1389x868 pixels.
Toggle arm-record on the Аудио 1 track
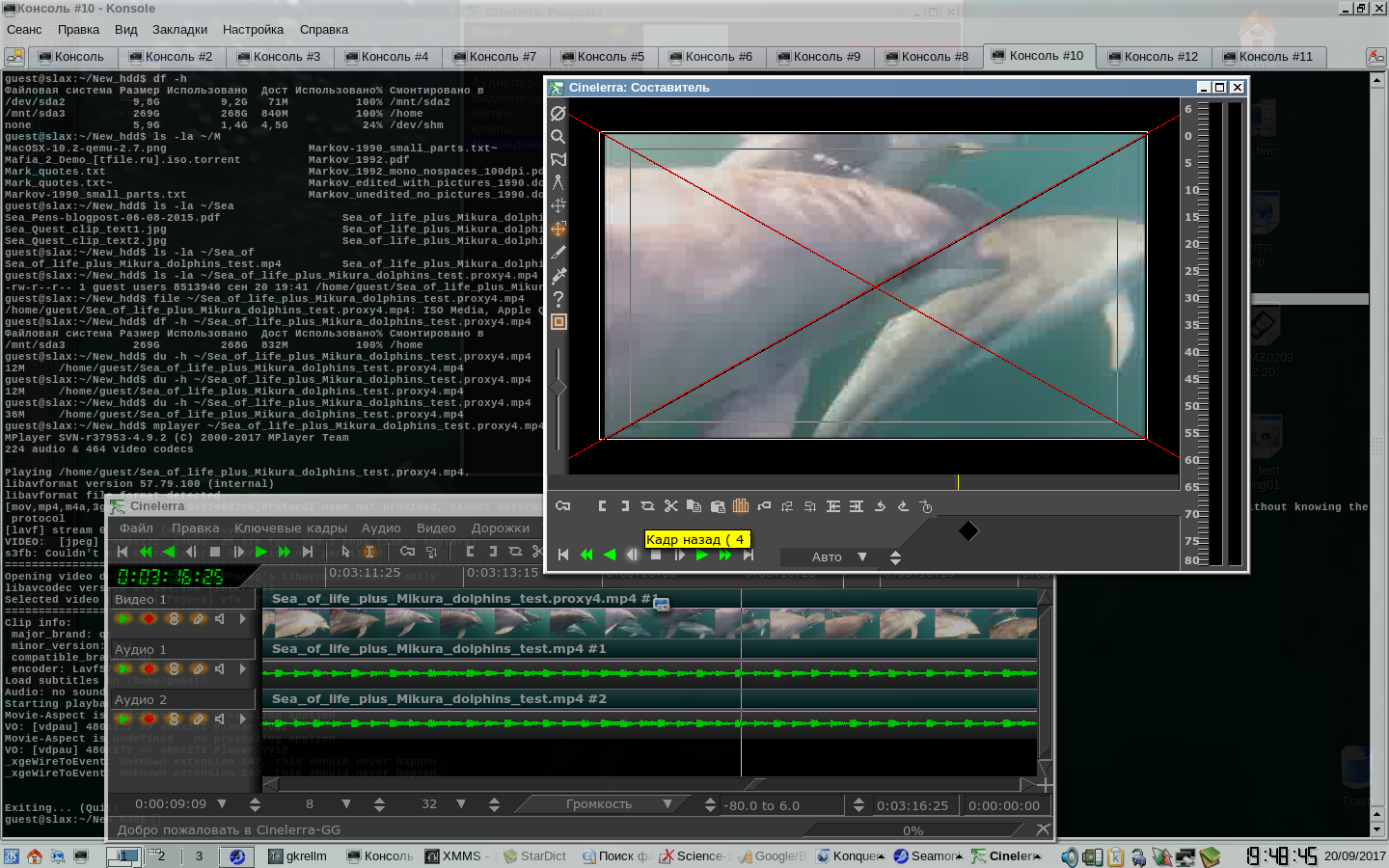tap(149, 668)
